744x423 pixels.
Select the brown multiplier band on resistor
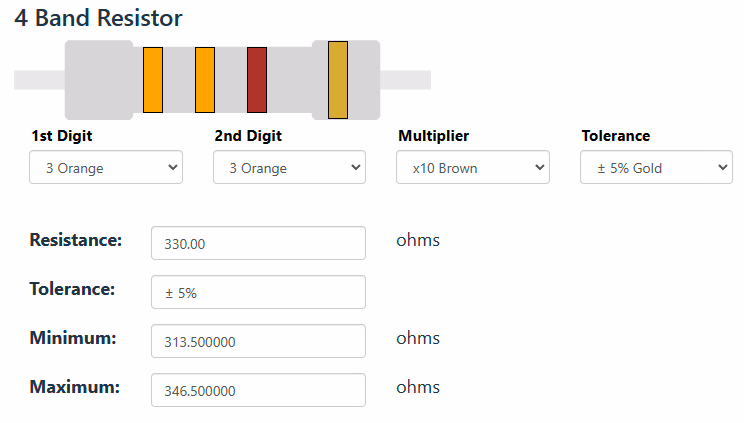[257, 79]
